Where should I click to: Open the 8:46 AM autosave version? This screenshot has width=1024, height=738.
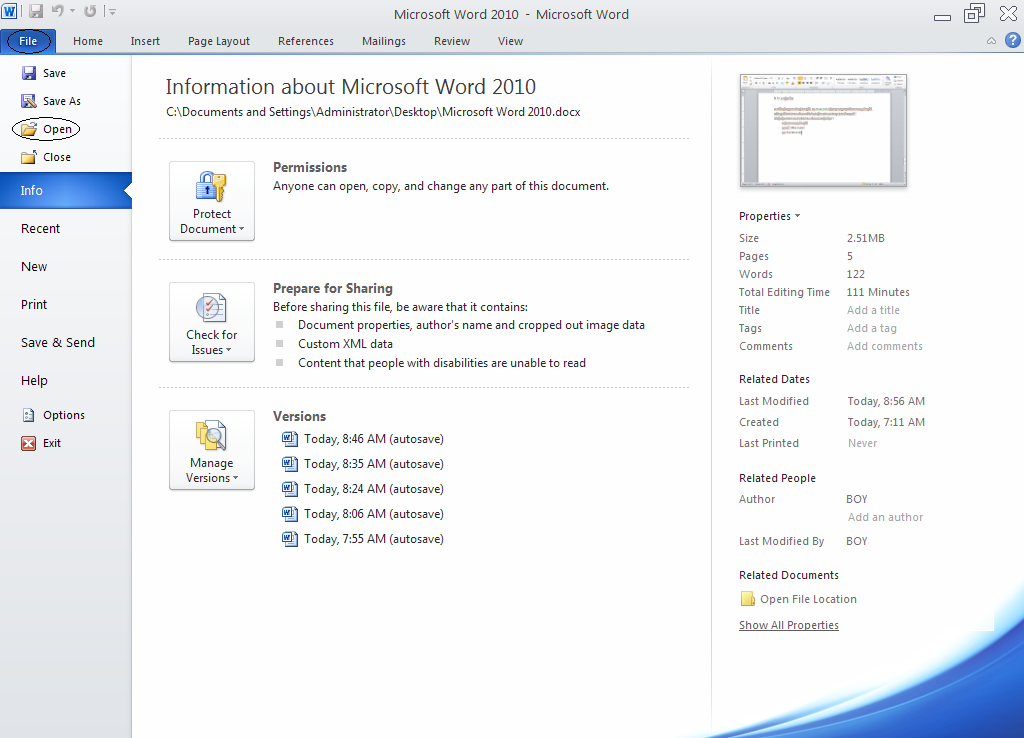pyautogui.click(x=363, y=439)
